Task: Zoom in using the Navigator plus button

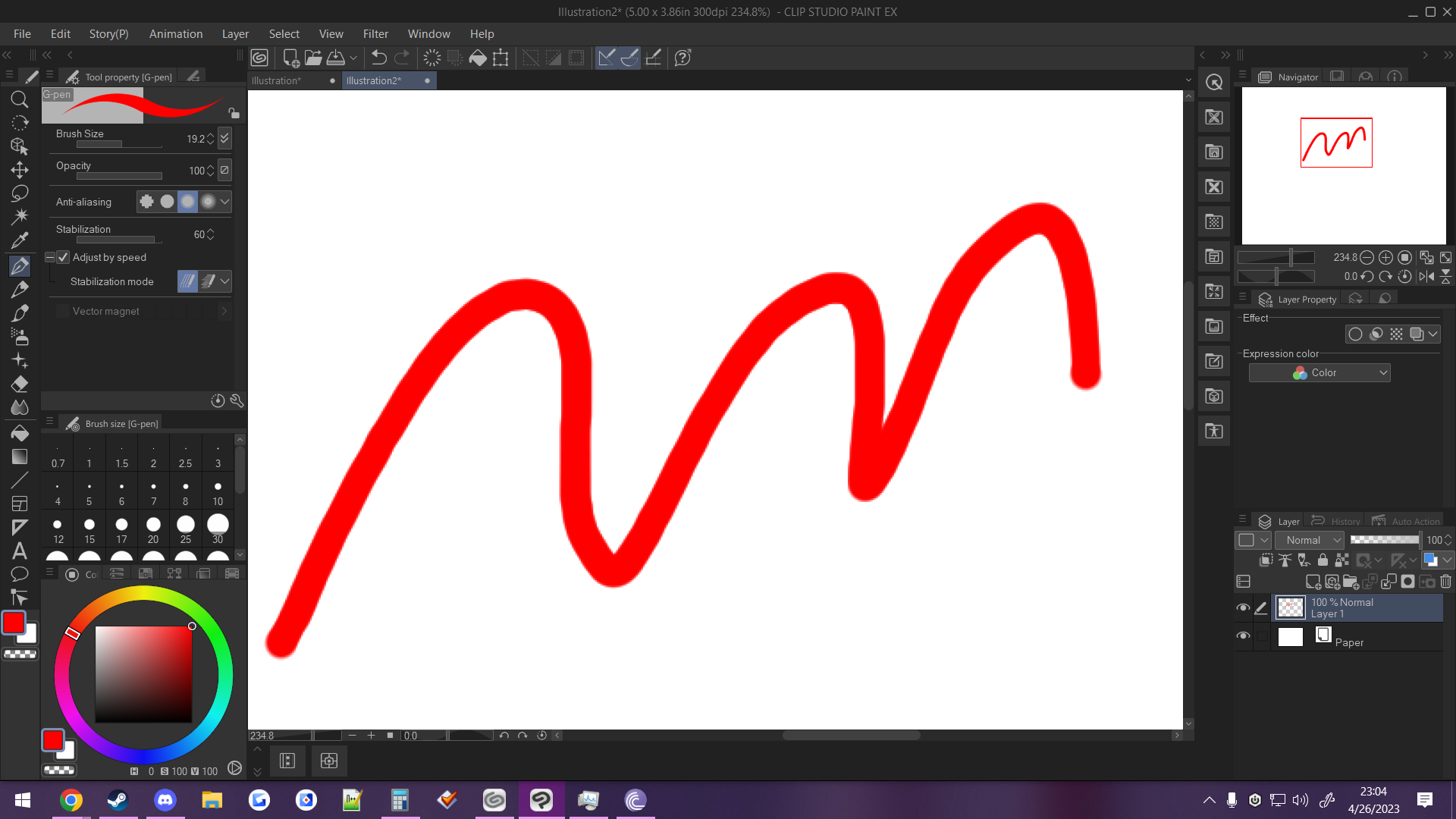Action: (x=1387, y=257)
